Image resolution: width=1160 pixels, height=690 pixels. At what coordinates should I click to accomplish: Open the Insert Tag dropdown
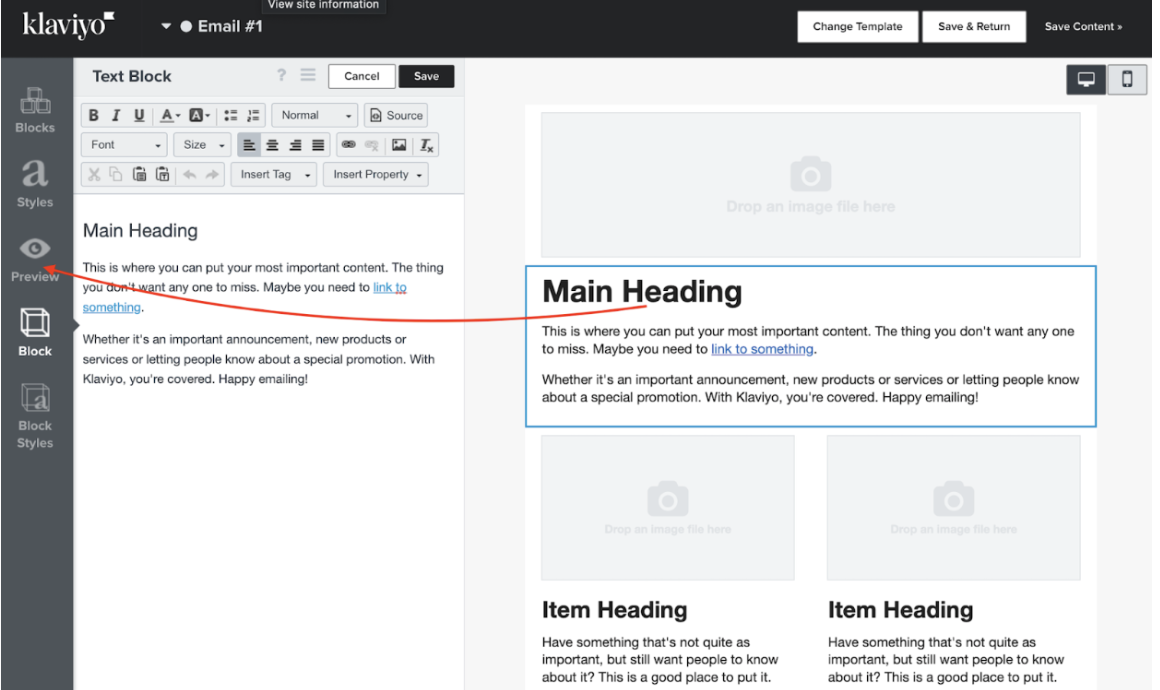(x=274, y=175)
